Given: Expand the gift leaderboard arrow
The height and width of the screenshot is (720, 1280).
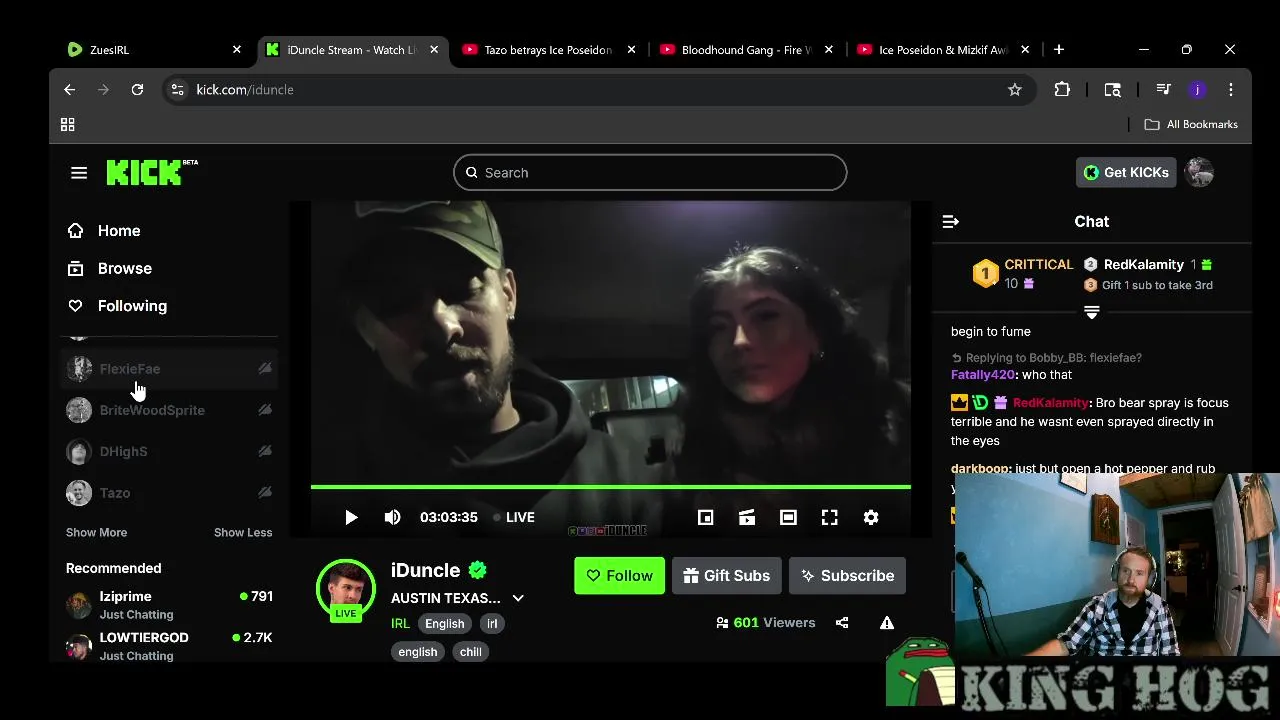Looking at the screenshot, I should point(1092,313).
